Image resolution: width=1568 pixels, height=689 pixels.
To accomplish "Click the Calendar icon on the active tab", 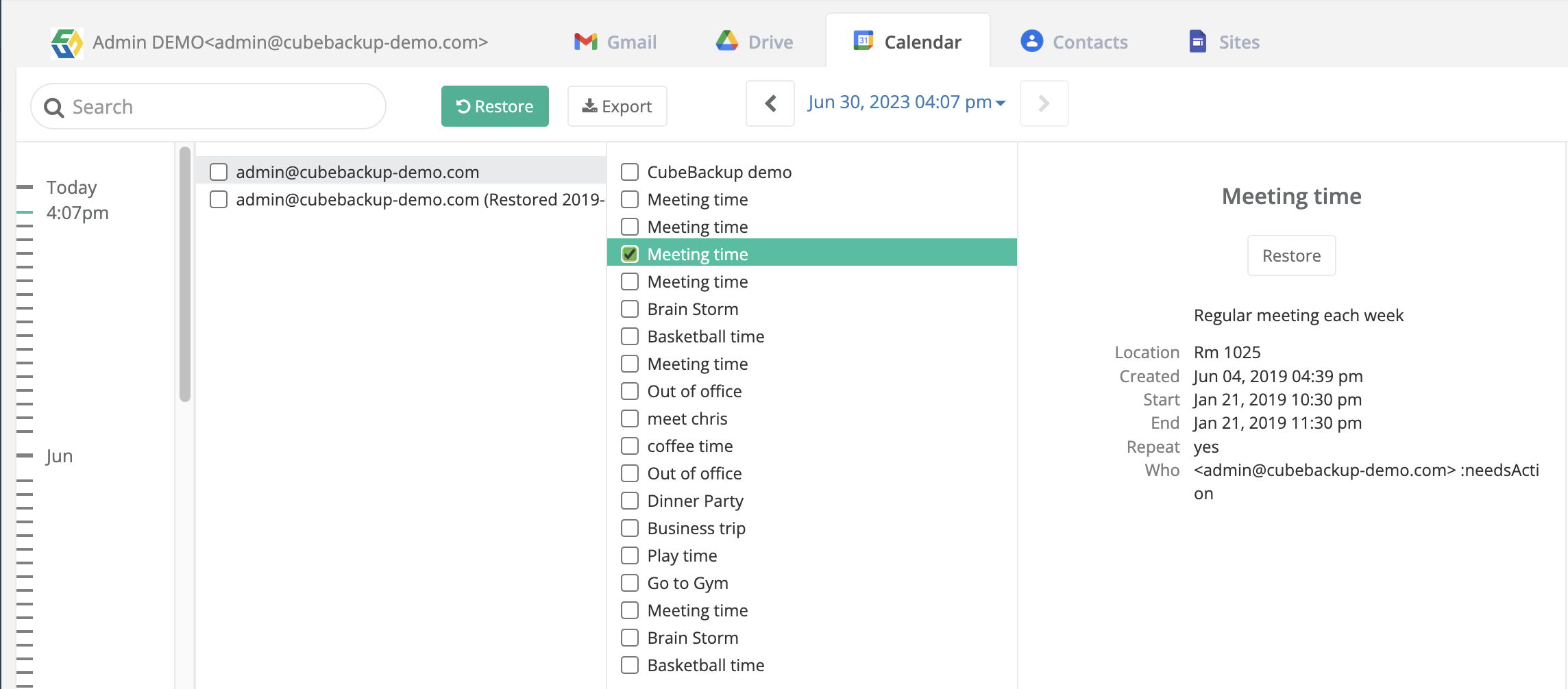I will tap(862, 40).
